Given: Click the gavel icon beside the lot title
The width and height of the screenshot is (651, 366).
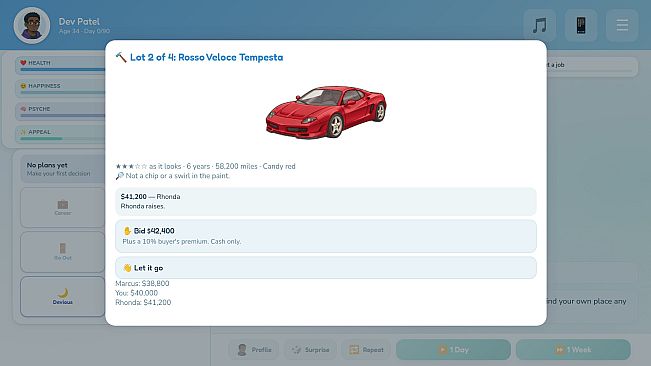Looking at the screenshot, I should (121, 57).
